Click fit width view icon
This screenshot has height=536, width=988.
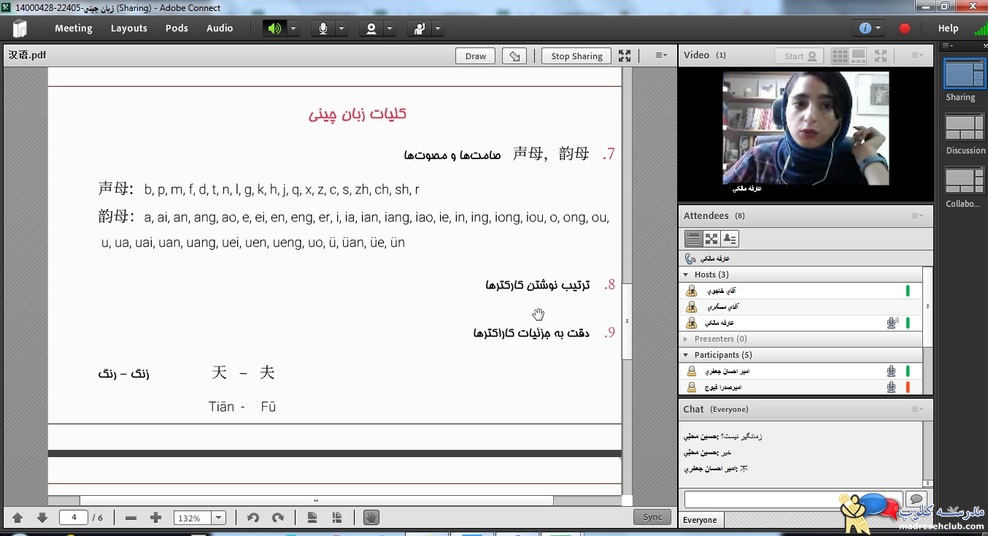(336, 518)
